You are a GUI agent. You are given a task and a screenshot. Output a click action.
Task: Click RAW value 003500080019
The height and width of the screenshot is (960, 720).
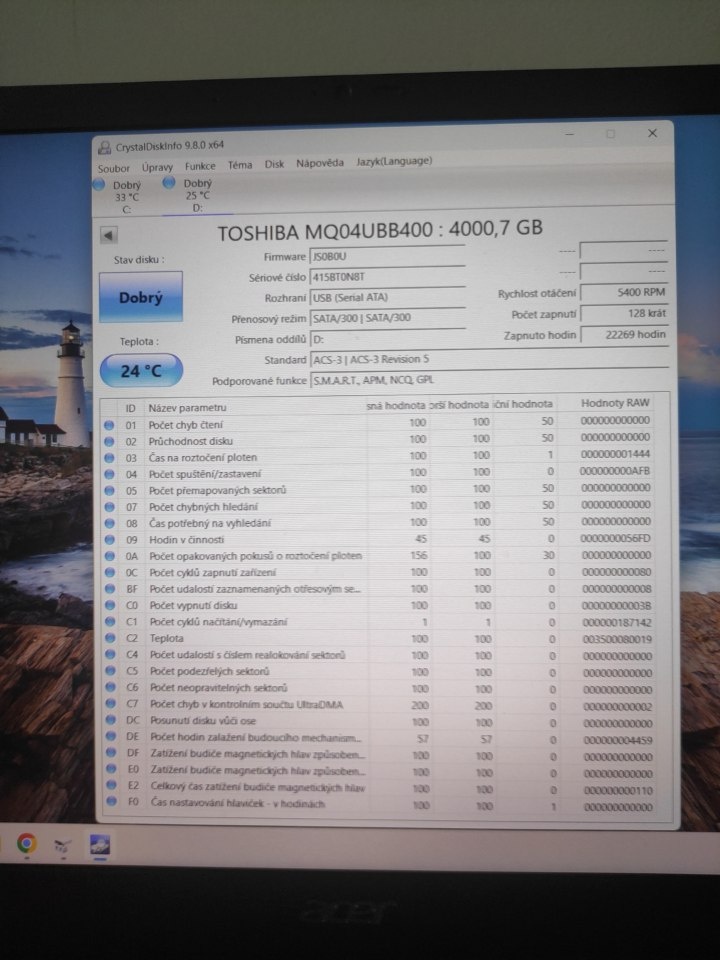click(617, 639)
